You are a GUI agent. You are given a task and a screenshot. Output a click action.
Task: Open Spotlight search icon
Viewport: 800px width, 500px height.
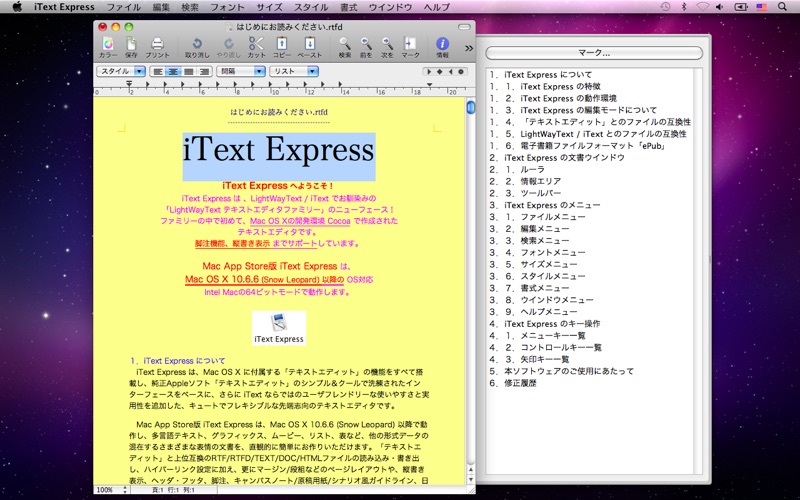coord(782,7)
